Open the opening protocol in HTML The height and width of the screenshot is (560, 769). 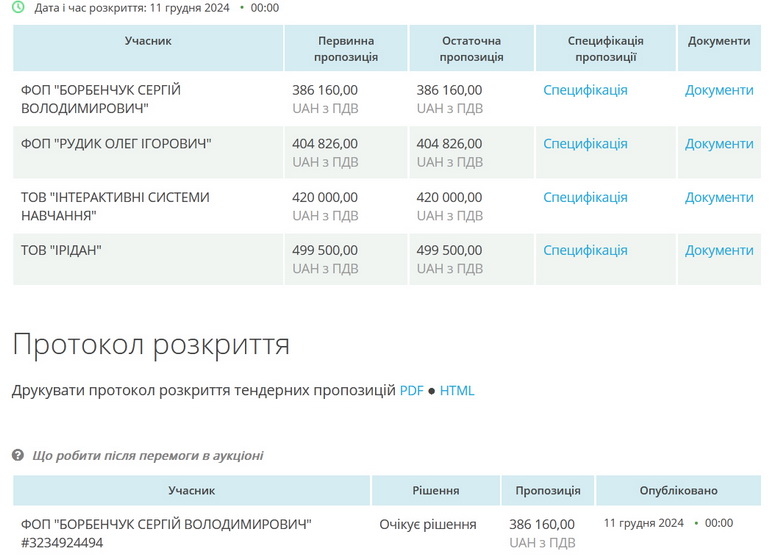457,391
